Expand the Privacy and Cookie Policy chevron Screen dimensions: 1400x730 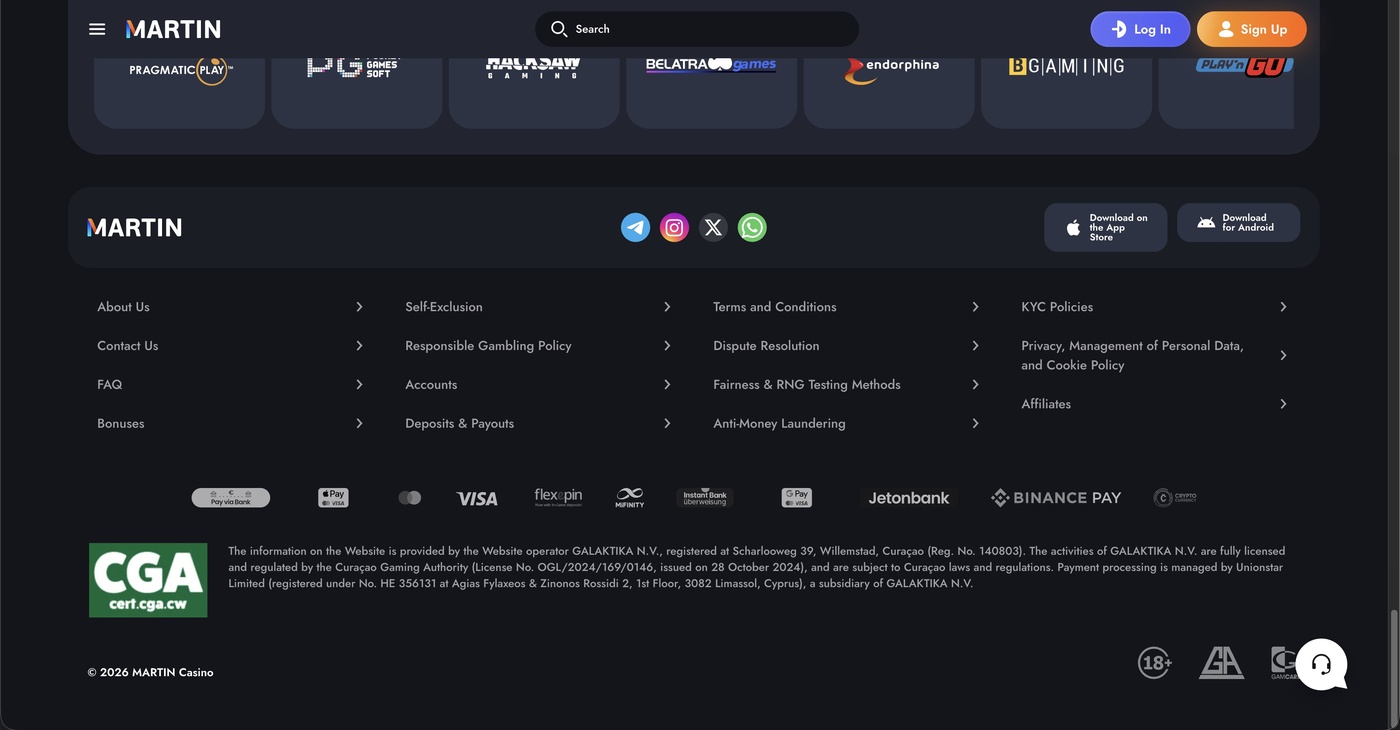click(x=1283, y=355)
